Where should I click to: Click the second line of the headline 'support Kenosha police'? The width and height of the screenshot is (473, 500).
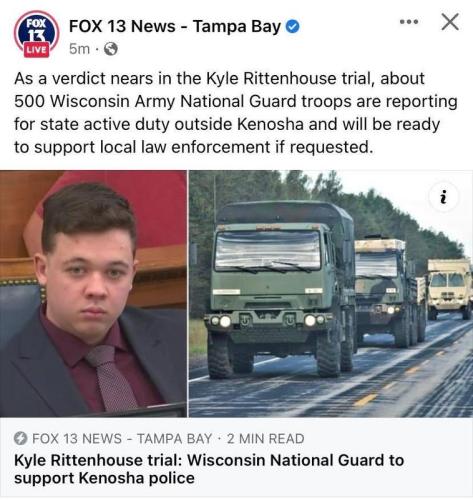pos(104,478)
